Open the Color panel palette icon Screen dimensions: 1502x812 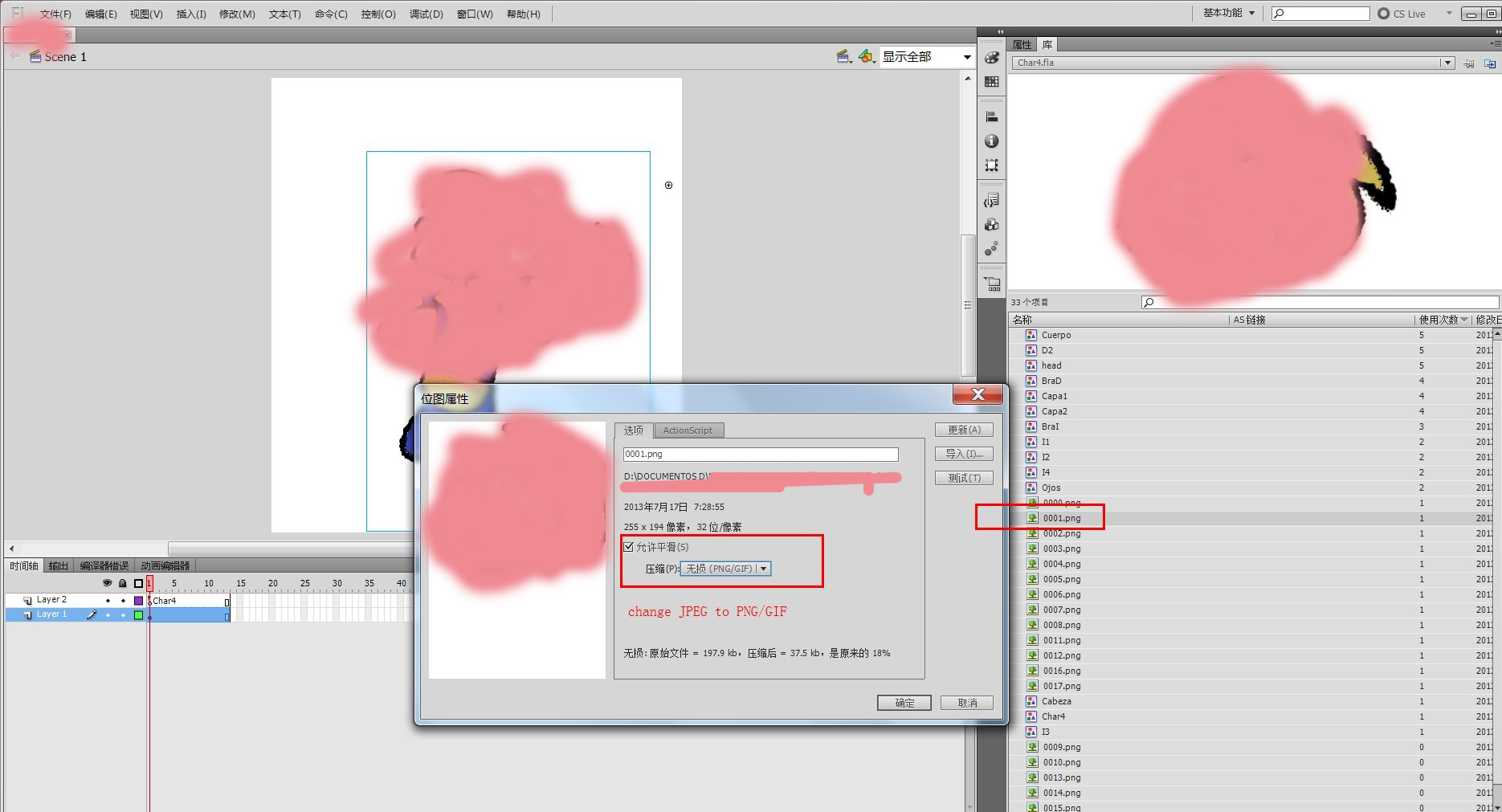992,58
